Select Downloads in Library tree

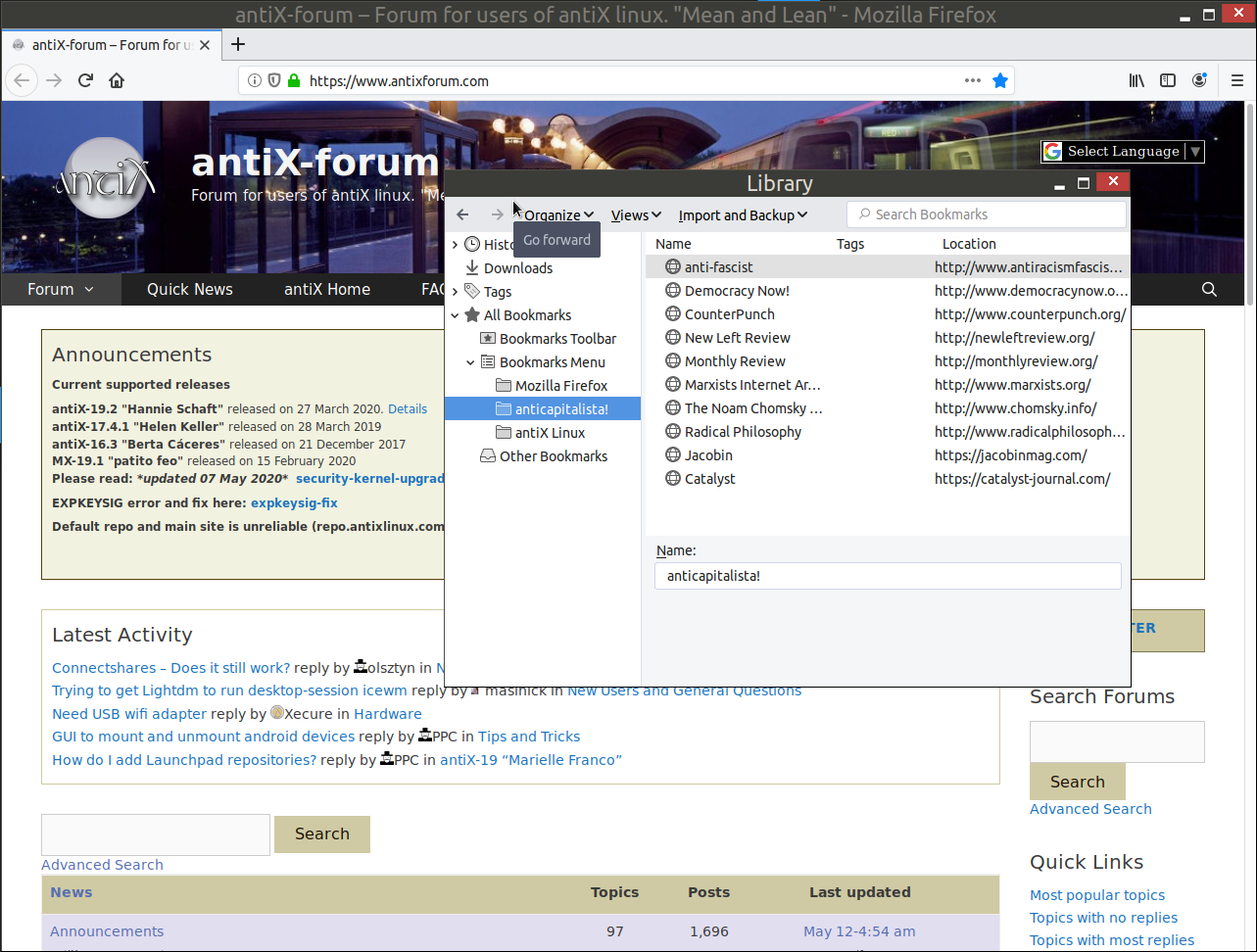[x=518, y=268]
